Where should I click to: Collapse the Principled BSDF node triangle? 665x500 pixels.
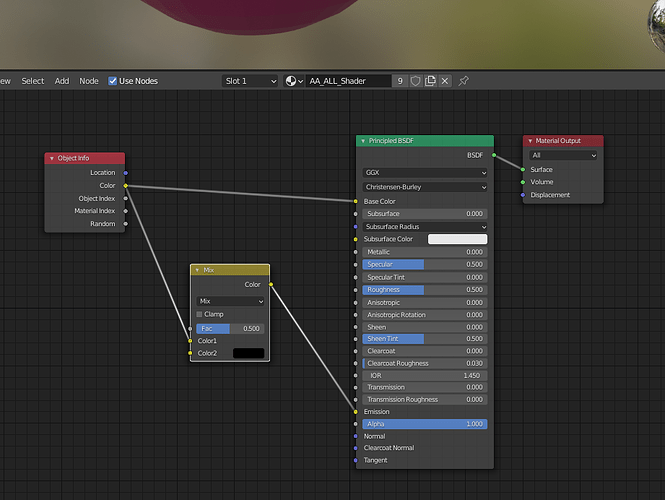click(363, 141)
